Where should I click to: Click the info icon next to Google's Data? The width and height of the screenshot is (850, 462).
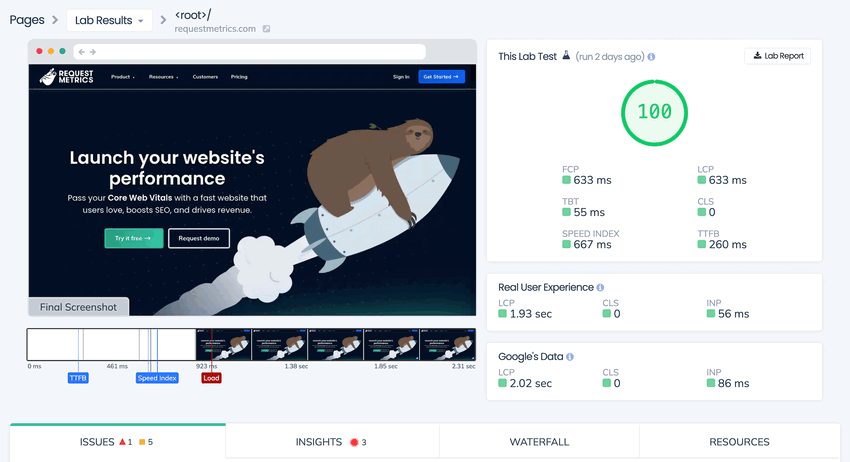click(570, 357)
